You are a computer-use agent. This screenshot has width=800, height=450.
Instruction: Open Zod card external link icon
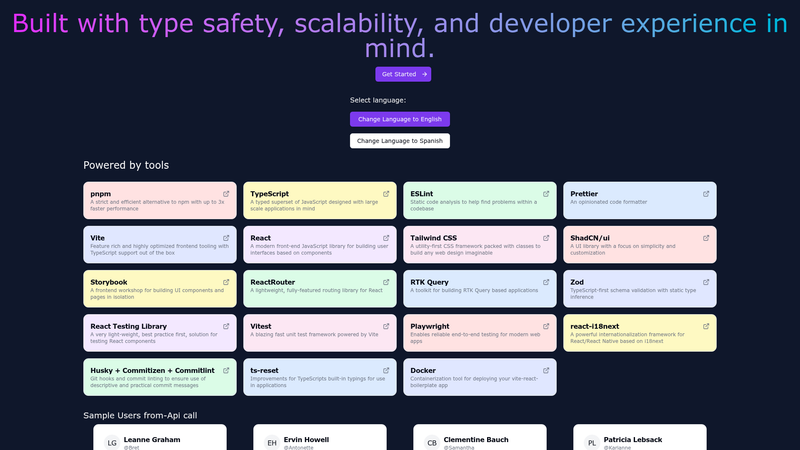pos(706,282)
